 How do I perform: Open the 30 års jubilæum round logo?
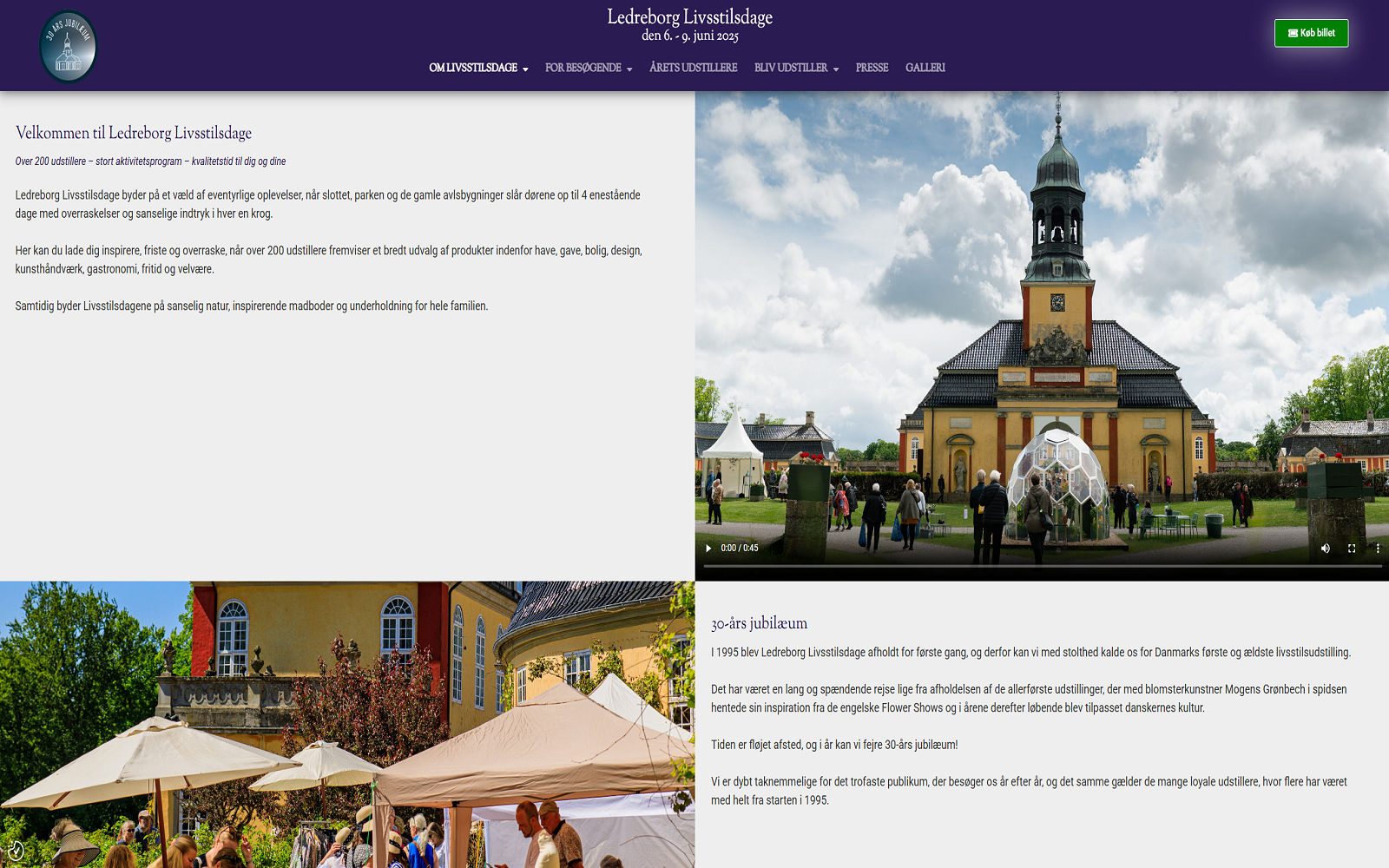tap(69, 47)
